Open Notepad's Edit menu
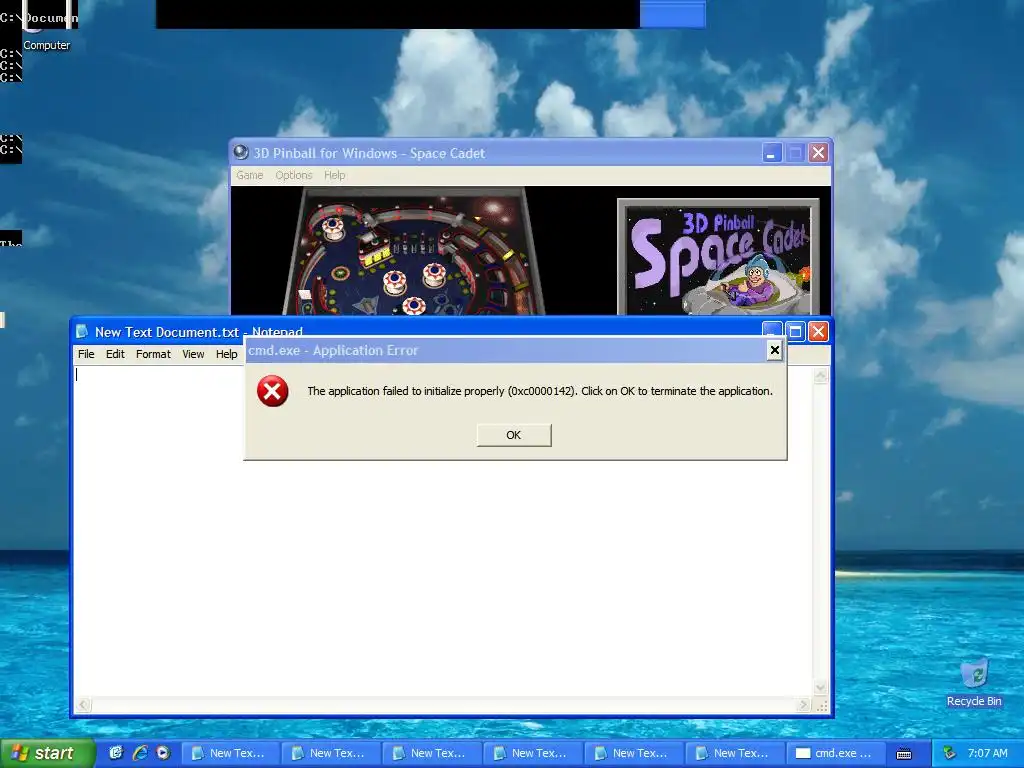Image resolution: width=1024 pixels, height=768 pixels. [x=115, y=354]
